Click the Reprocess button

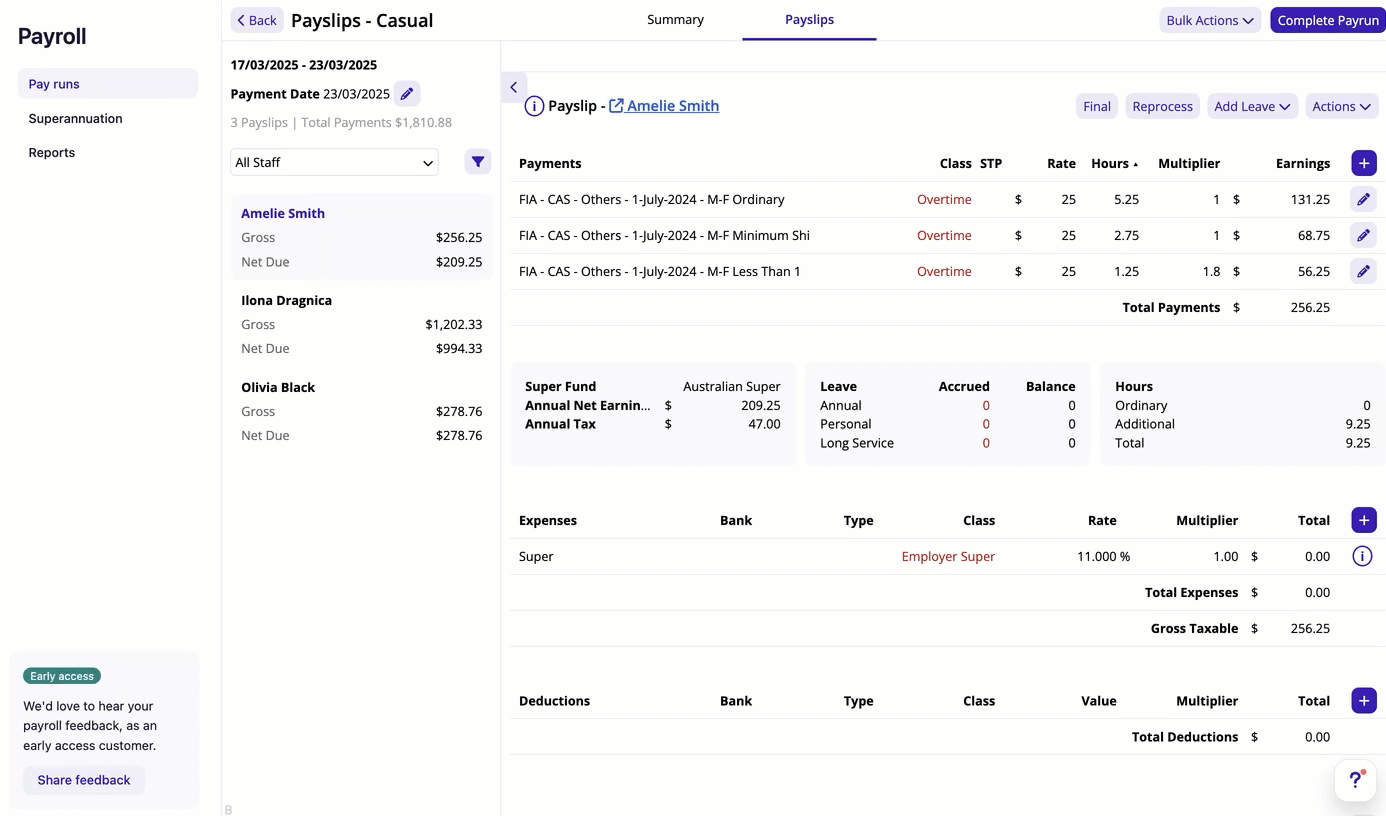point(1162,106)
